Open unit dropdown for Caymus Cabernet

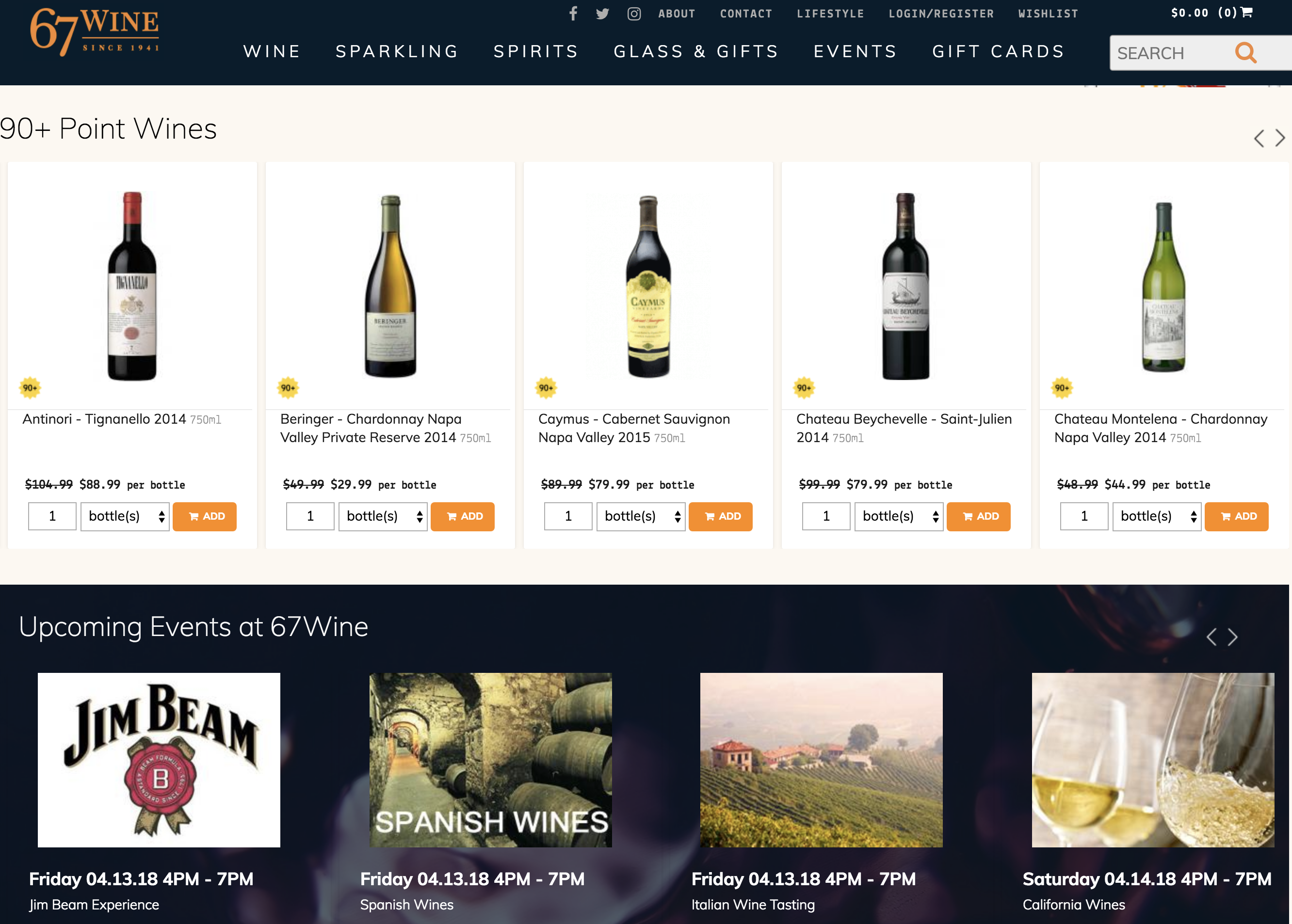coord(640,516)
